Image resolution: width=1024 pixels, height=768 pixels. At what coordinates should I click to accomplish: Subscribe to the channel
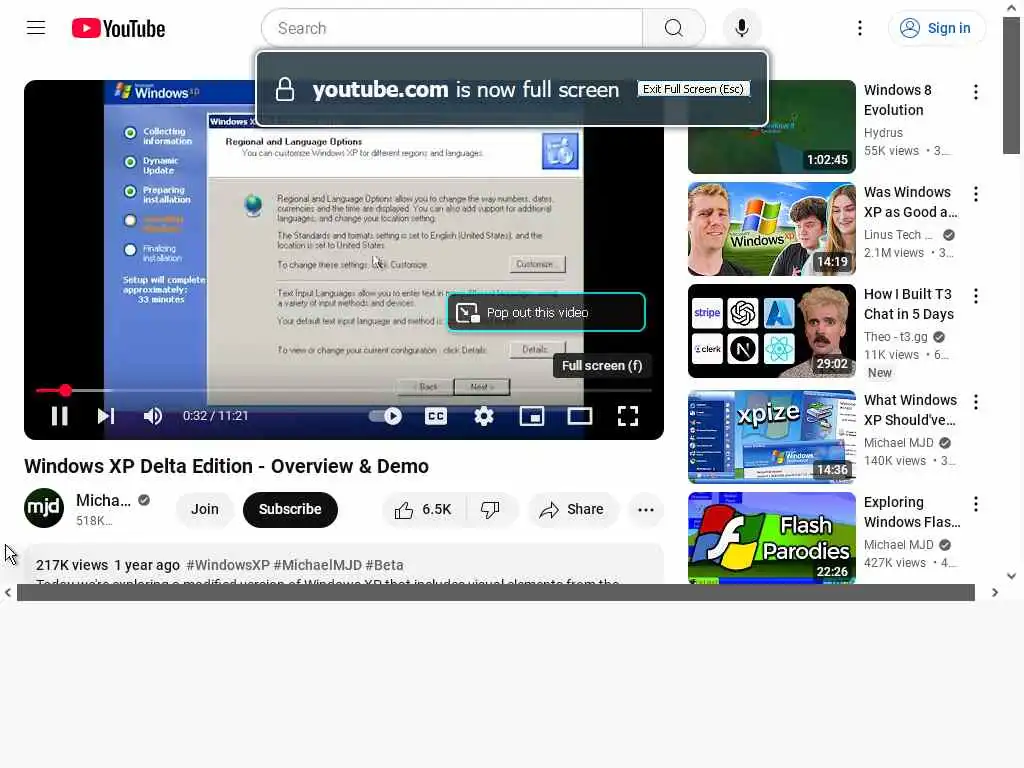click(x=290, y=509)
